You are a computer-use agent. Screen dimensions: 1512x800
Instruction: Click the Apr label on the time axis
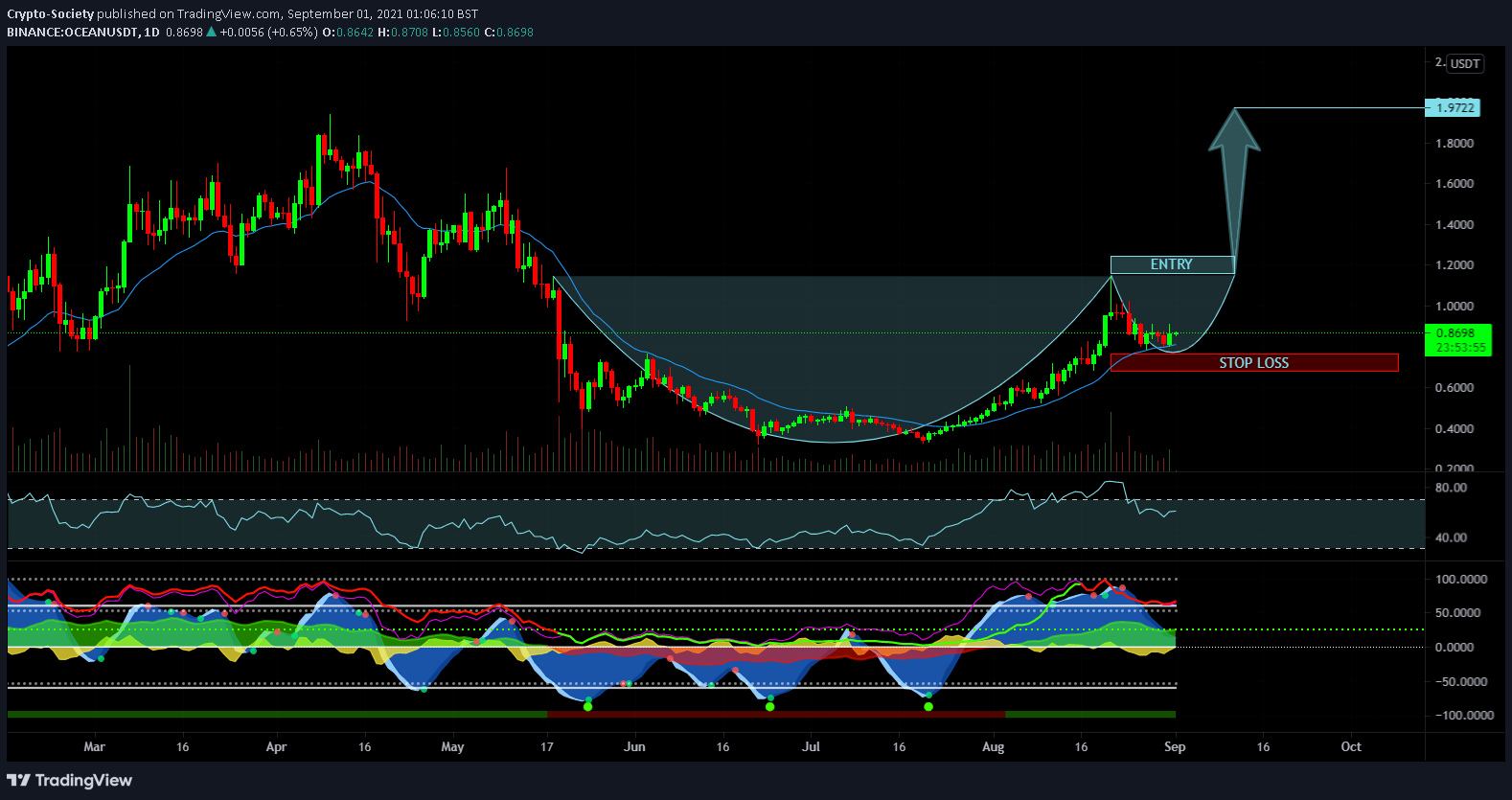tap(276, 746)
